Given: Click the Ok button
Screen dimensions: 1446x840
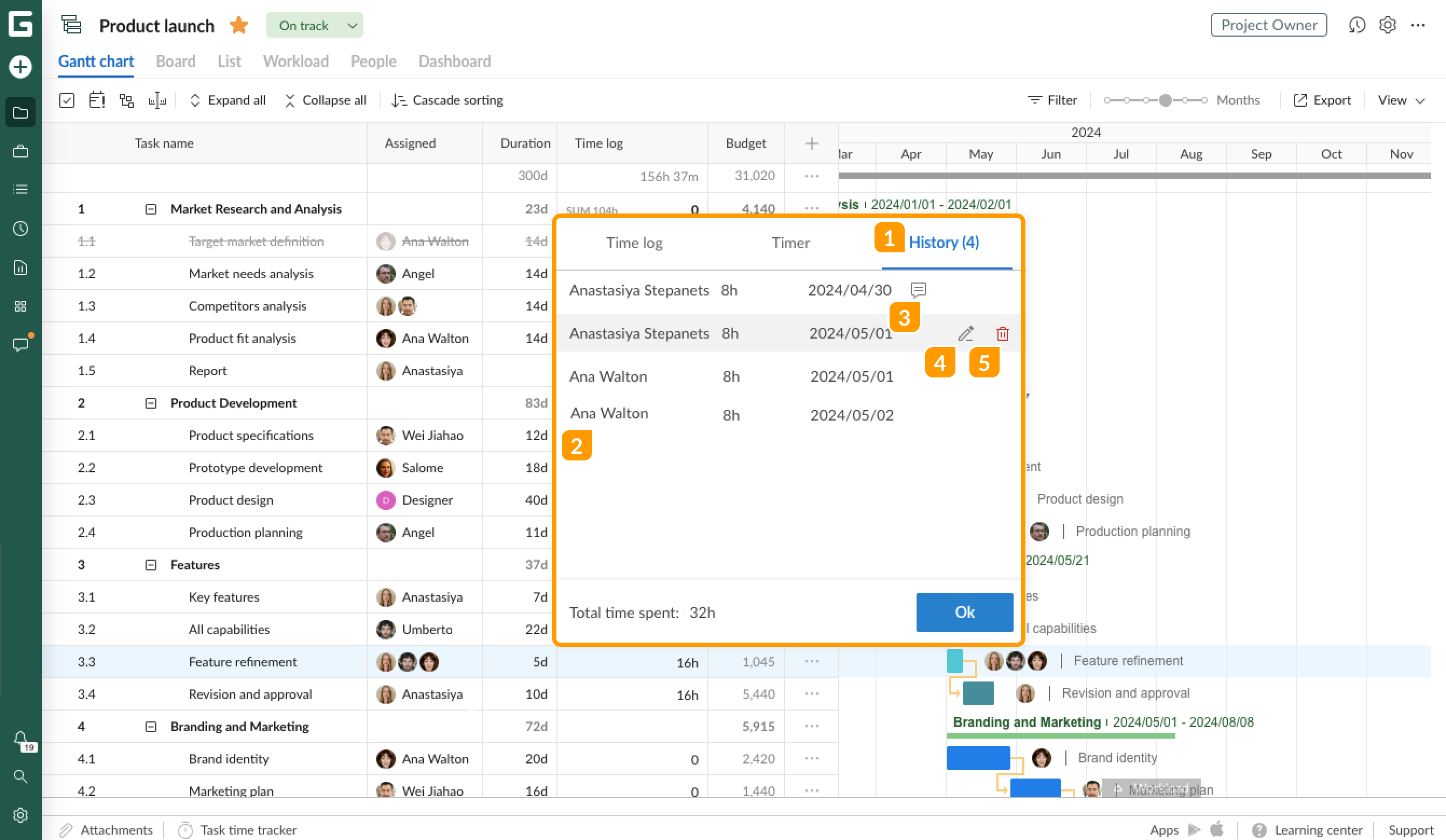Looking at the screenshot, I should click(964, 612).
